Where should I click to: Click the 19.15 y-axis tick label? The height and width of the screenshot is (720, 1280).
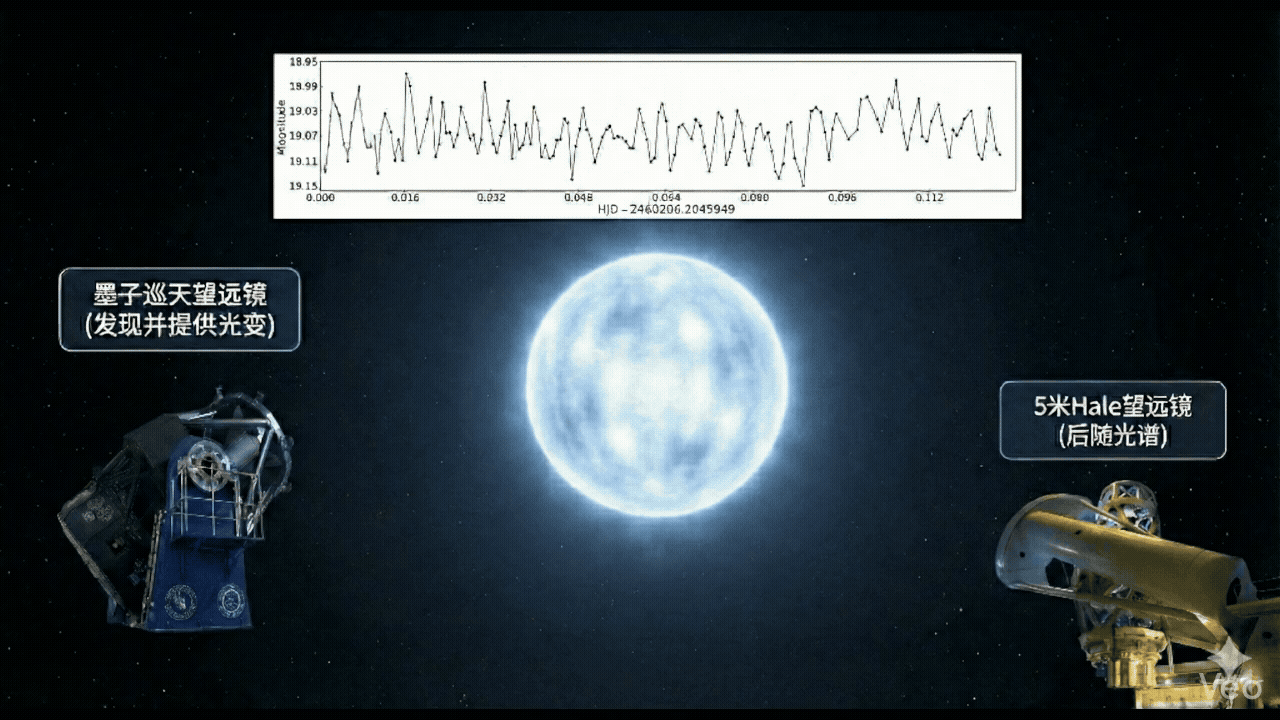[x=302, y=186]
